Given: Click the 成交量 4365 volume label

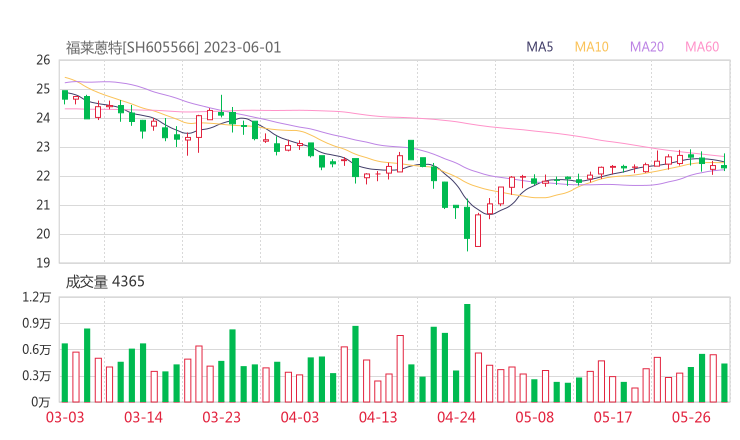Looking at the screenshot, I should 105,282.
